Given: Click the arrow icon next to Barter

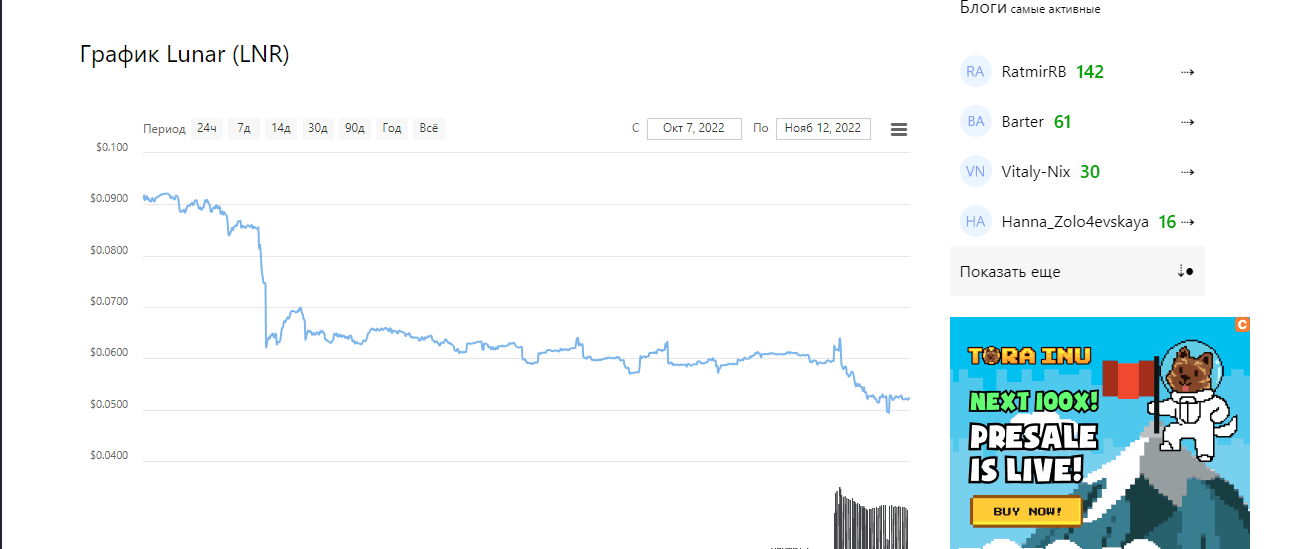Looking at the screenshot, I should pos(1187,122).
